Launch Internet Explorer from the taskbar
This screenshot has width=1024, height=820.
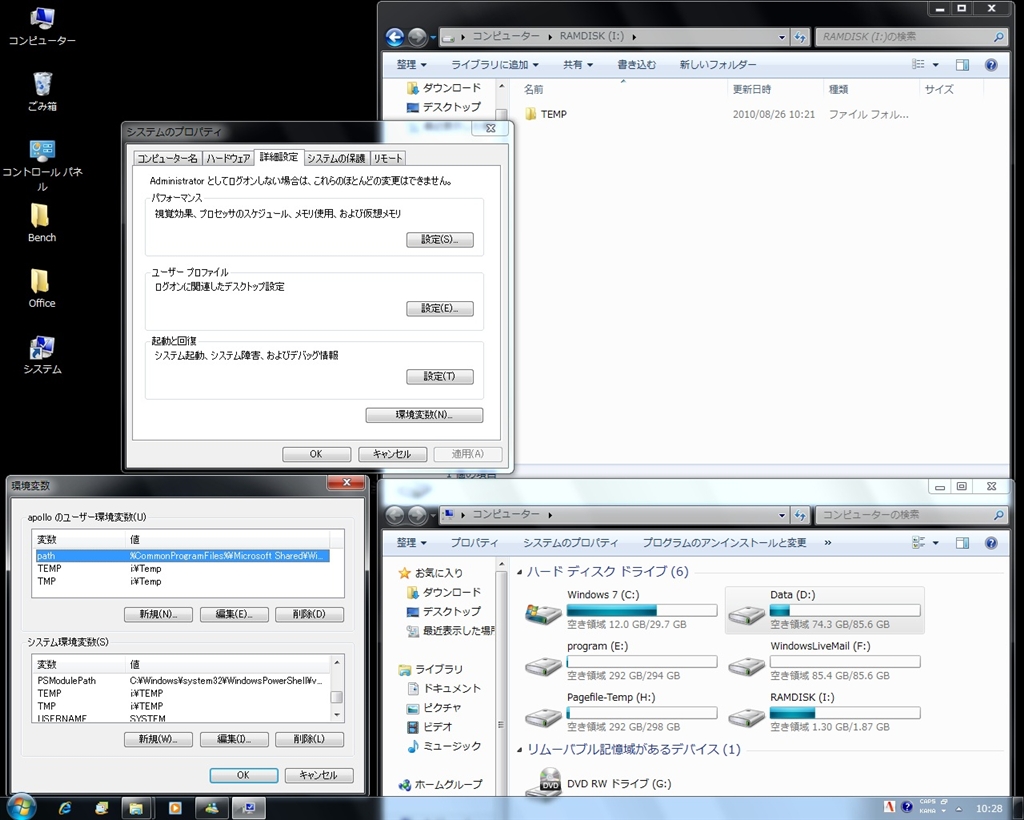point(65,808)
